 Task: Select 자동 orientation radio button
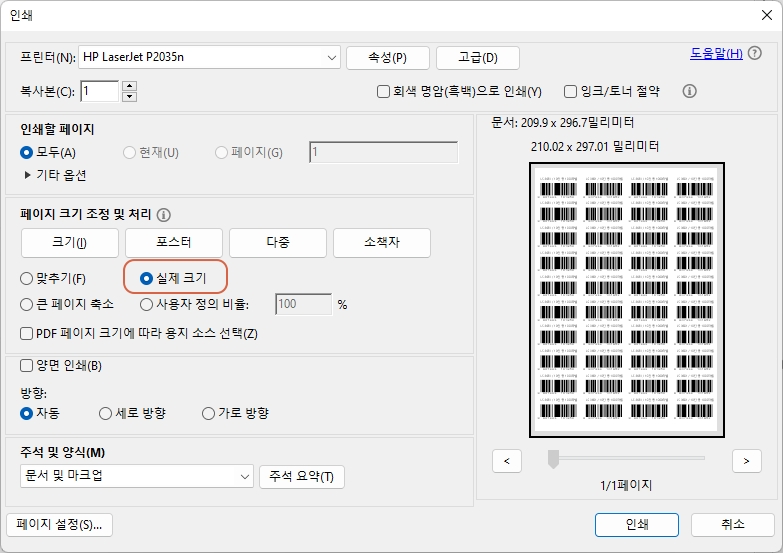26,414
